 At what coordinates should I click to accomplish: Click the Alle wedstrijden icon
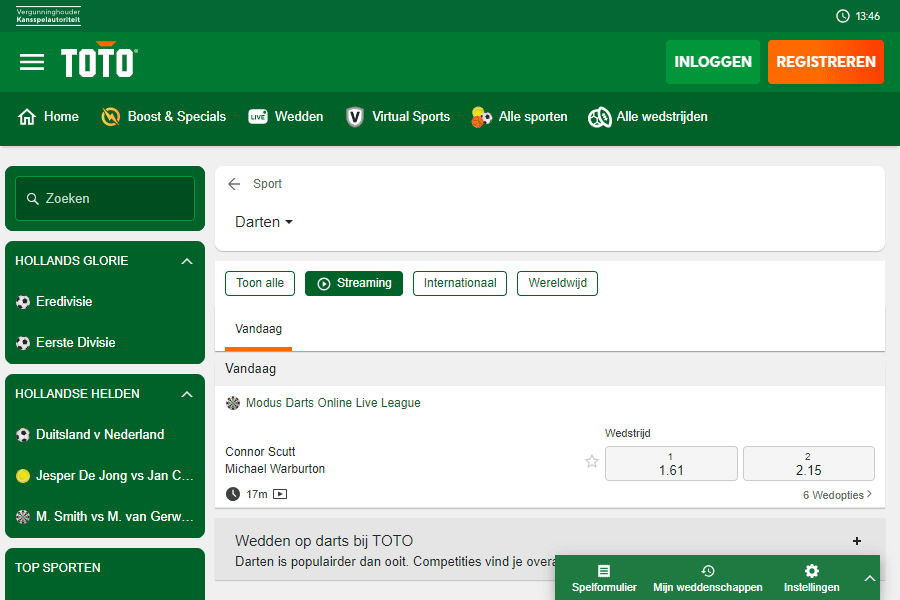coord(599,117)
